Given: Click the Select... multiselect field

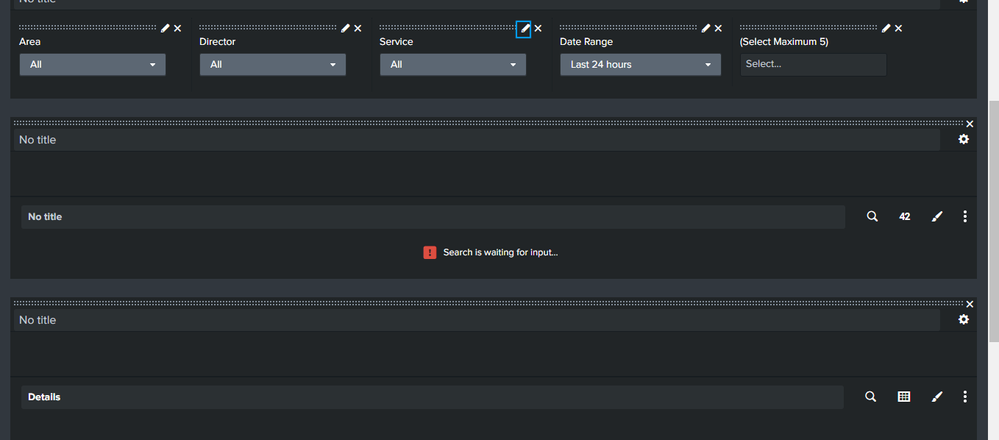Looking at the screenshot, I should 812,65.
